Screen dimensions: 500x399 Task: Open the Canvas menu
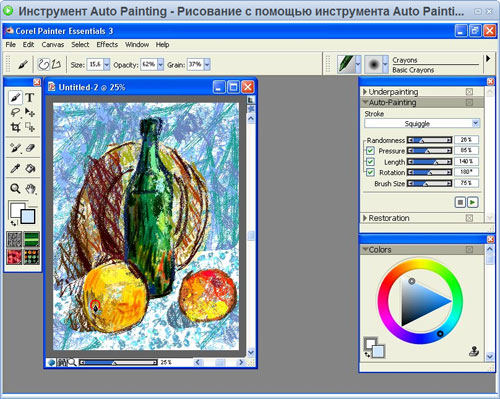point(53,44)
